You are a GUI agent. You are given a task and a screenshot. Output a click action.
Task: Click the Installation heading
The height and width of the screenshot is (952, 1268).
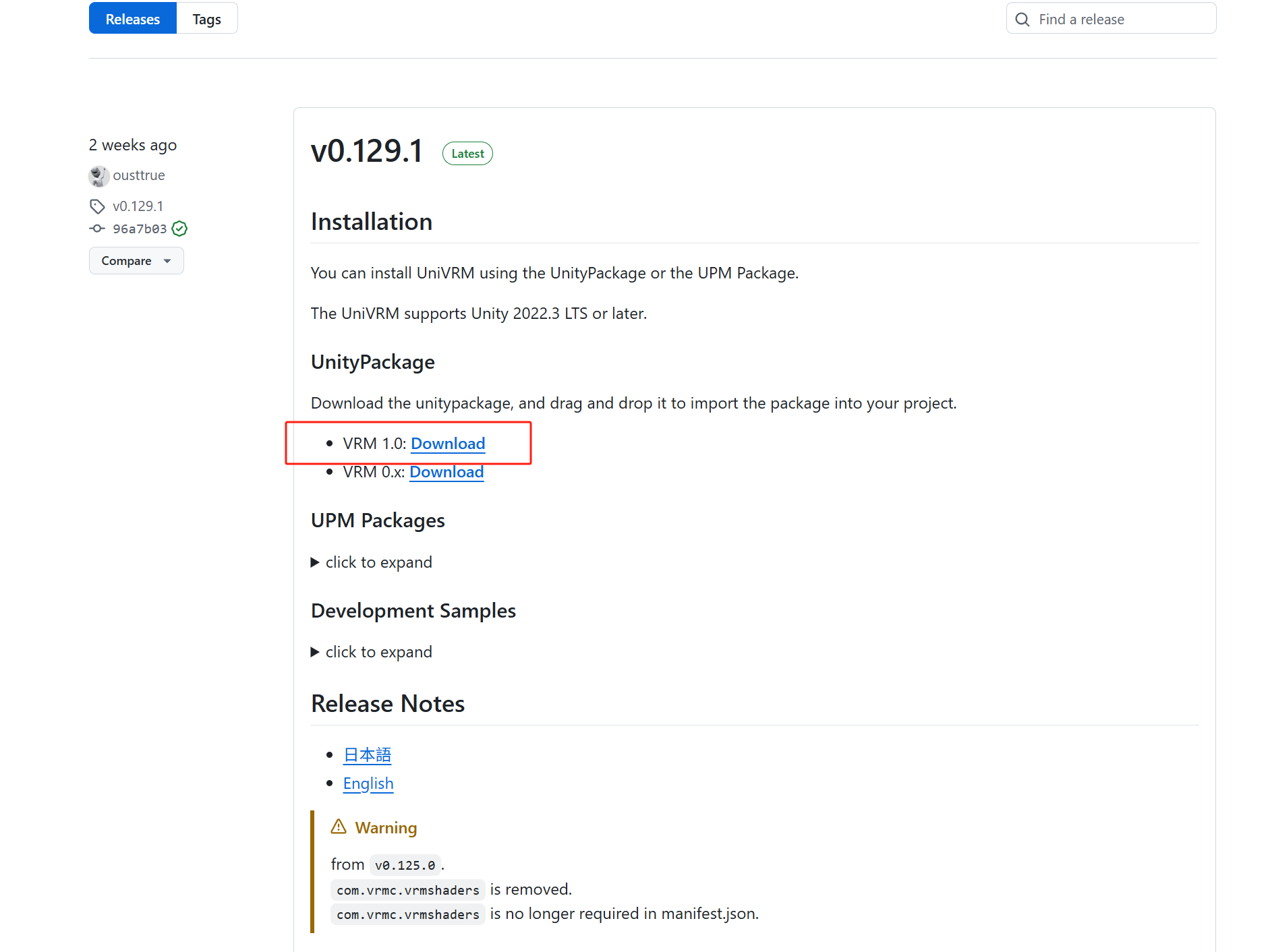coord(372,222)
